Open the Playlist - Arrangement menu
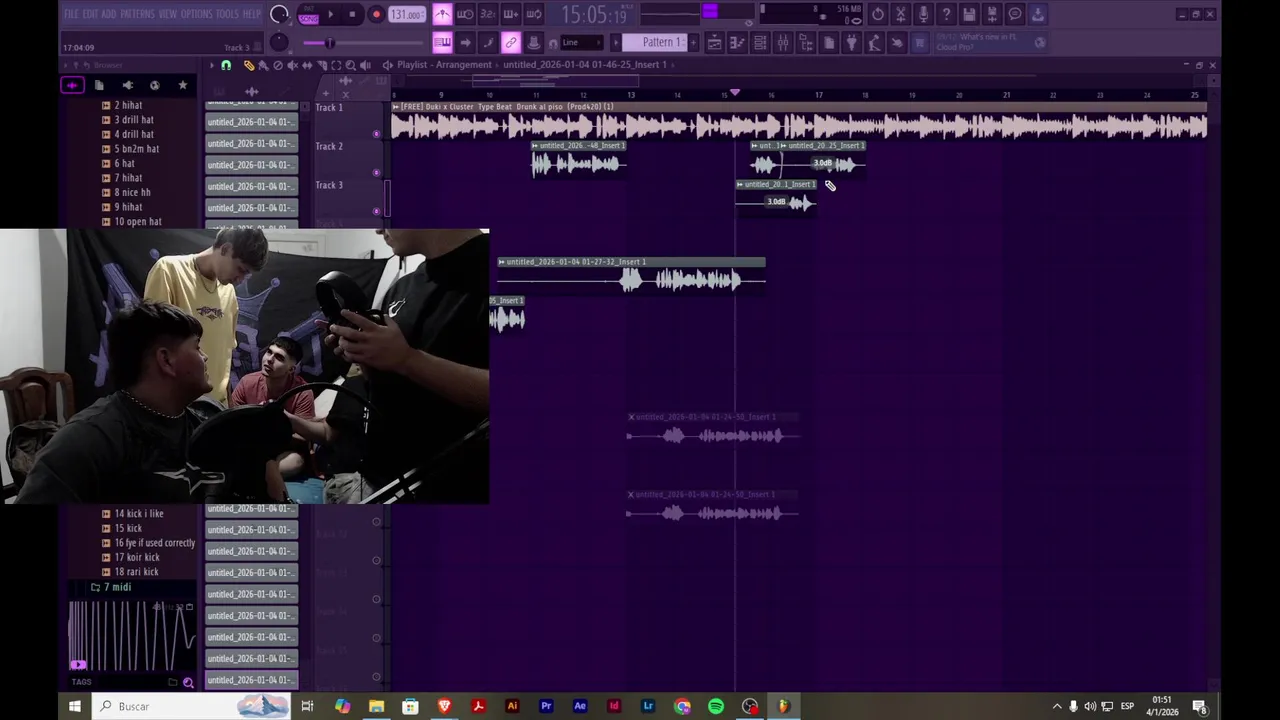The image size is (1280, 720). [x=444, y=65]
